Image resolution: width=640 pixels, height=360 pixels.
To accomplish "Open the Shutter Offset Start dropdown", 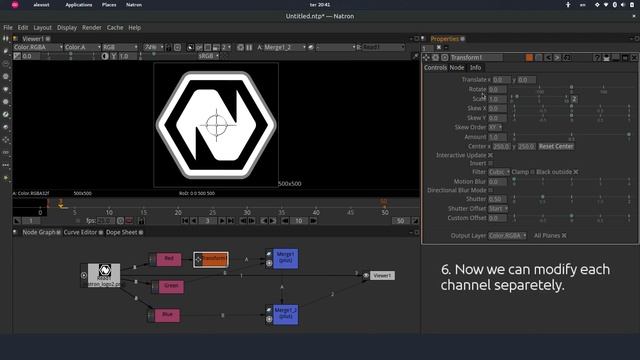I will (498, 209).
